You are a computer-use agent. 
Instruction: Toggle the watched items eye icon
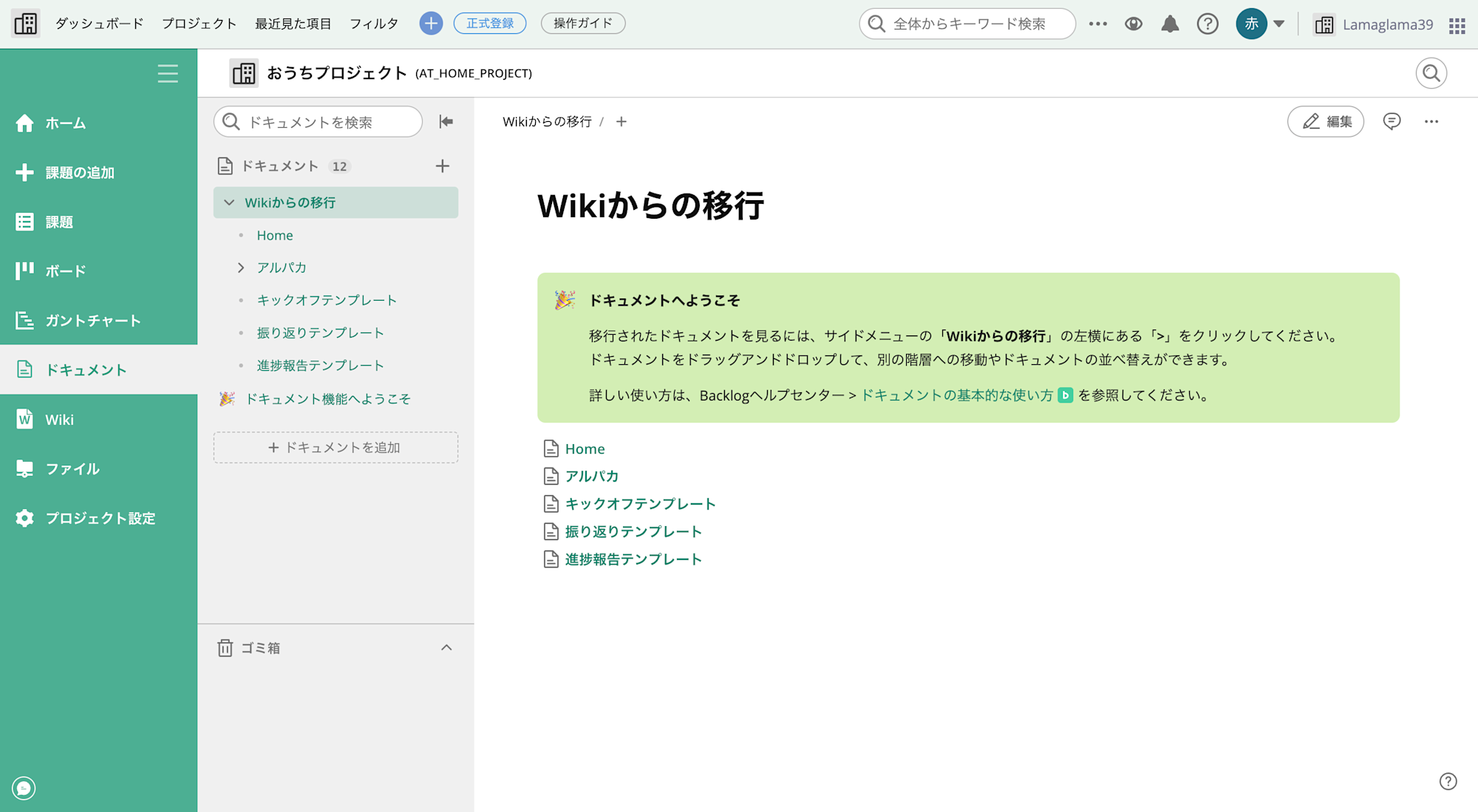coord(1134,23)
